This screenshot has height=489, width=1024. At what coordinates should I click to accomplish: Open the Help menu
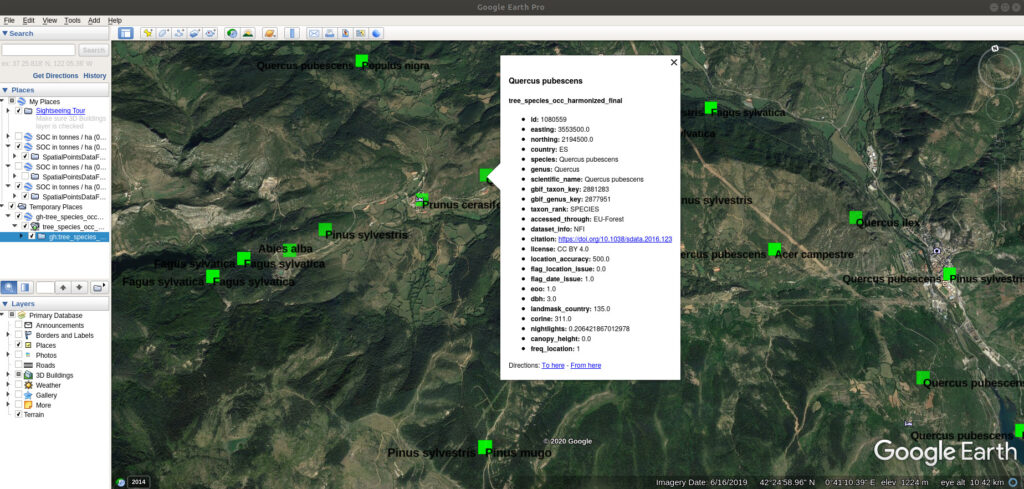[x=115, y=20]
